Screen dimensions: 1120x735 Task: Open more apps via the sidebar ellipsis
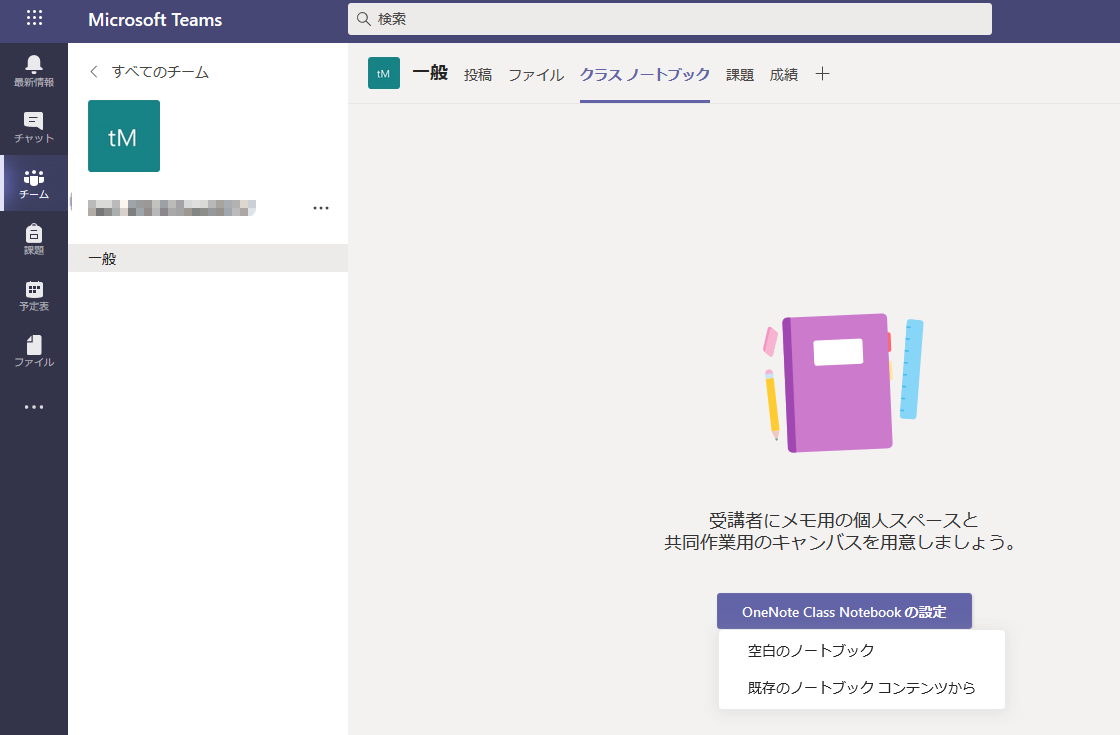[34, 406]
